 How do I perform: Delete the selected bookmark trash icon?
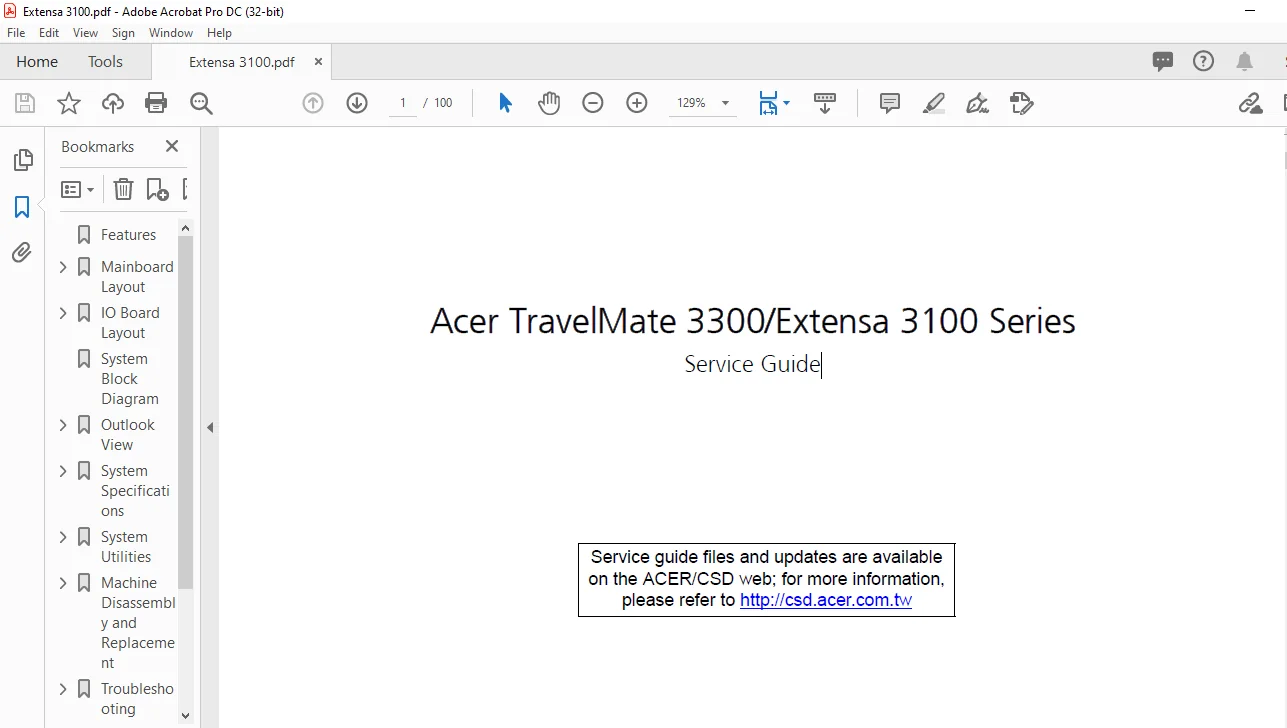pyautogui.click(x=123, y=189)
